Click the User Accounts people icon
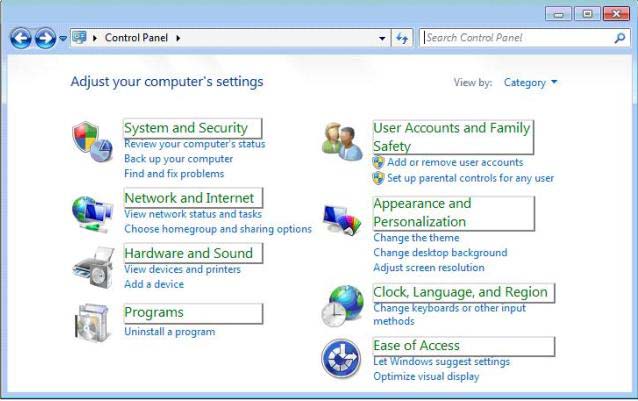638x401 pixels. pyautogui.click(x=342, y=142)
